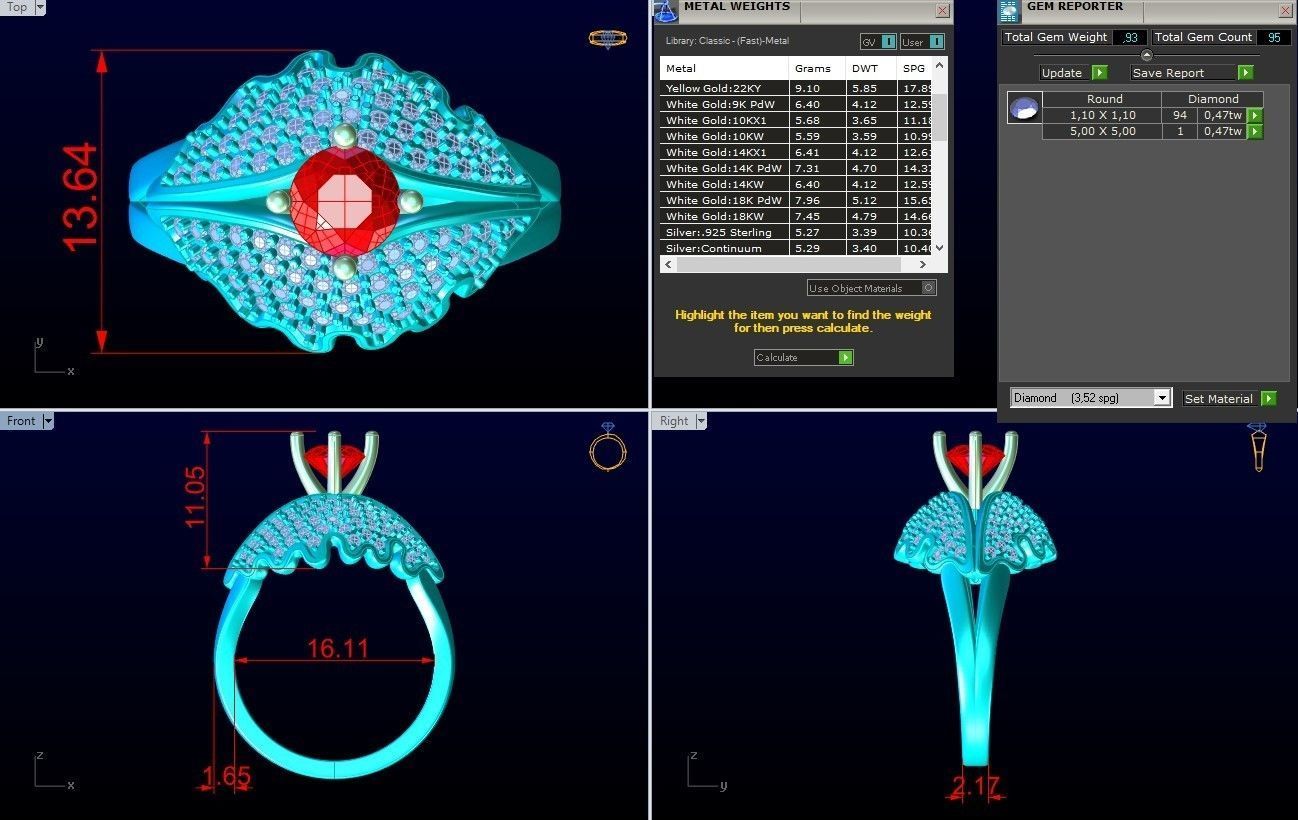Click the 11.05 height dimension in Front viewport
Image resolution: width=1298 pixels, height=820 pixels.
tap(195, 497)
